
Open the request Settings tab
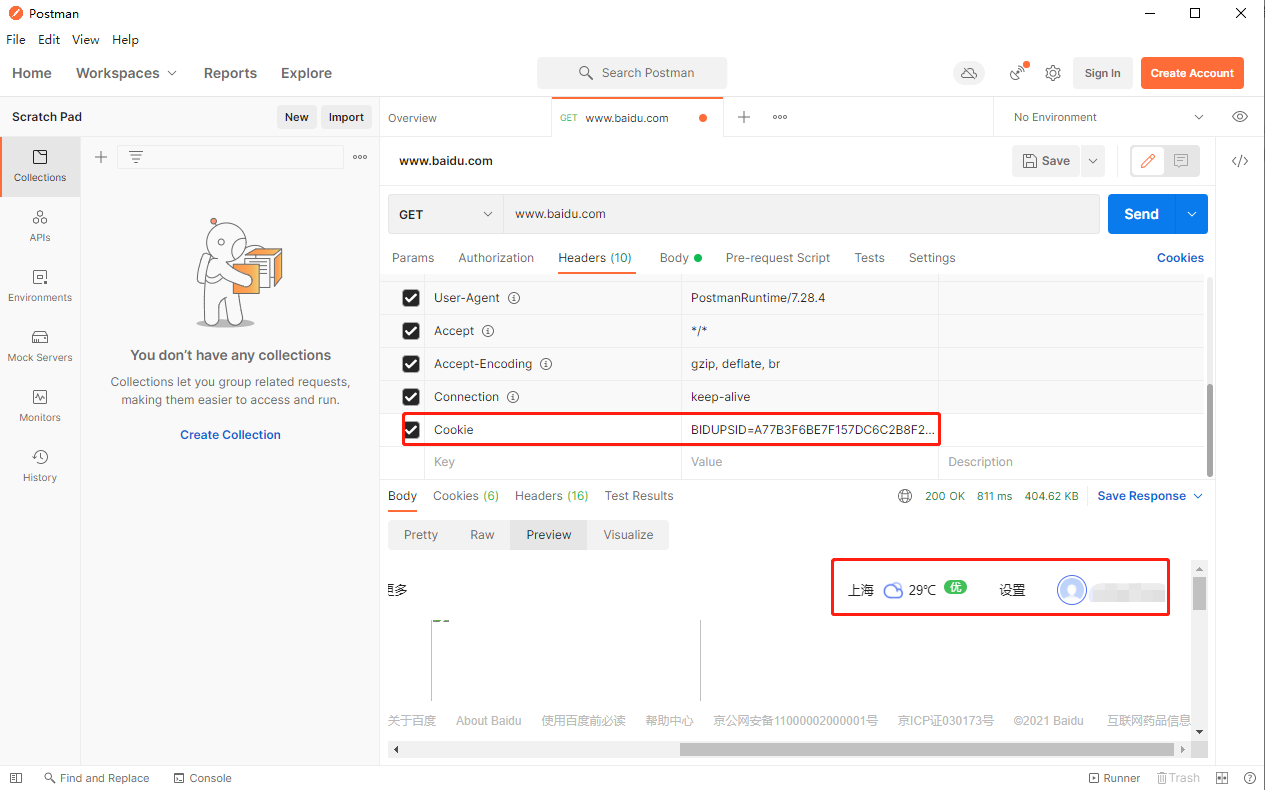[x=932, y=258]
